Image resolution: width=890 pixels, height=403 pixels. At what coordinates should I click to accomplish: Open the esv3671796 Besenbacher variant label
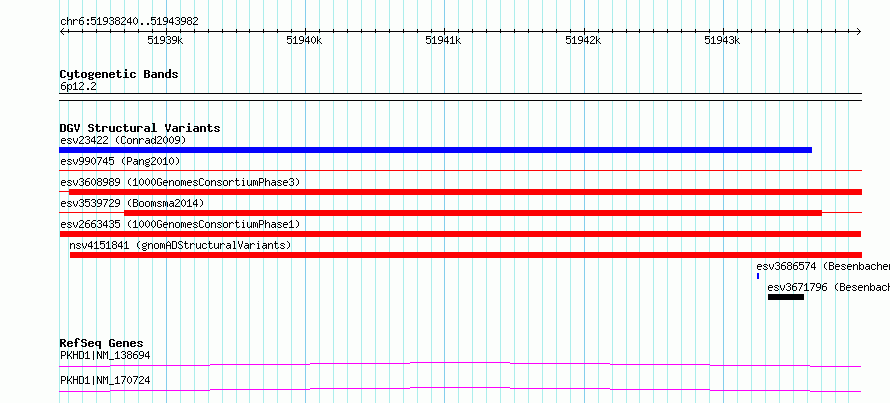[x=828, y=287]
